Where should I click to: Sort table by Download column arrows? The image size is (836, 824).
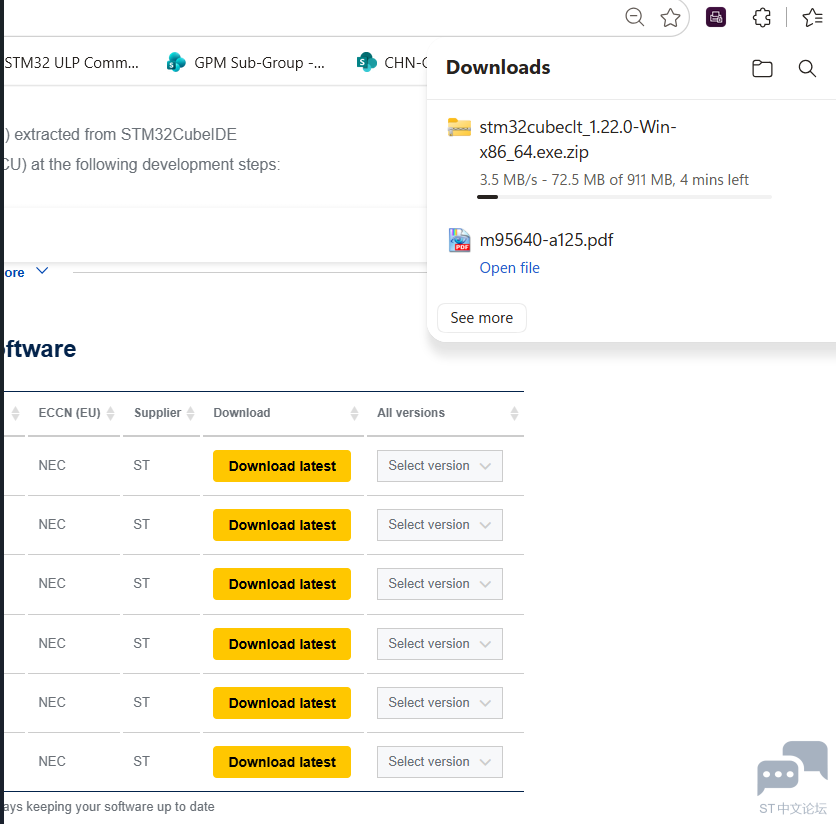pyautogui.click(x=354, y=413)
